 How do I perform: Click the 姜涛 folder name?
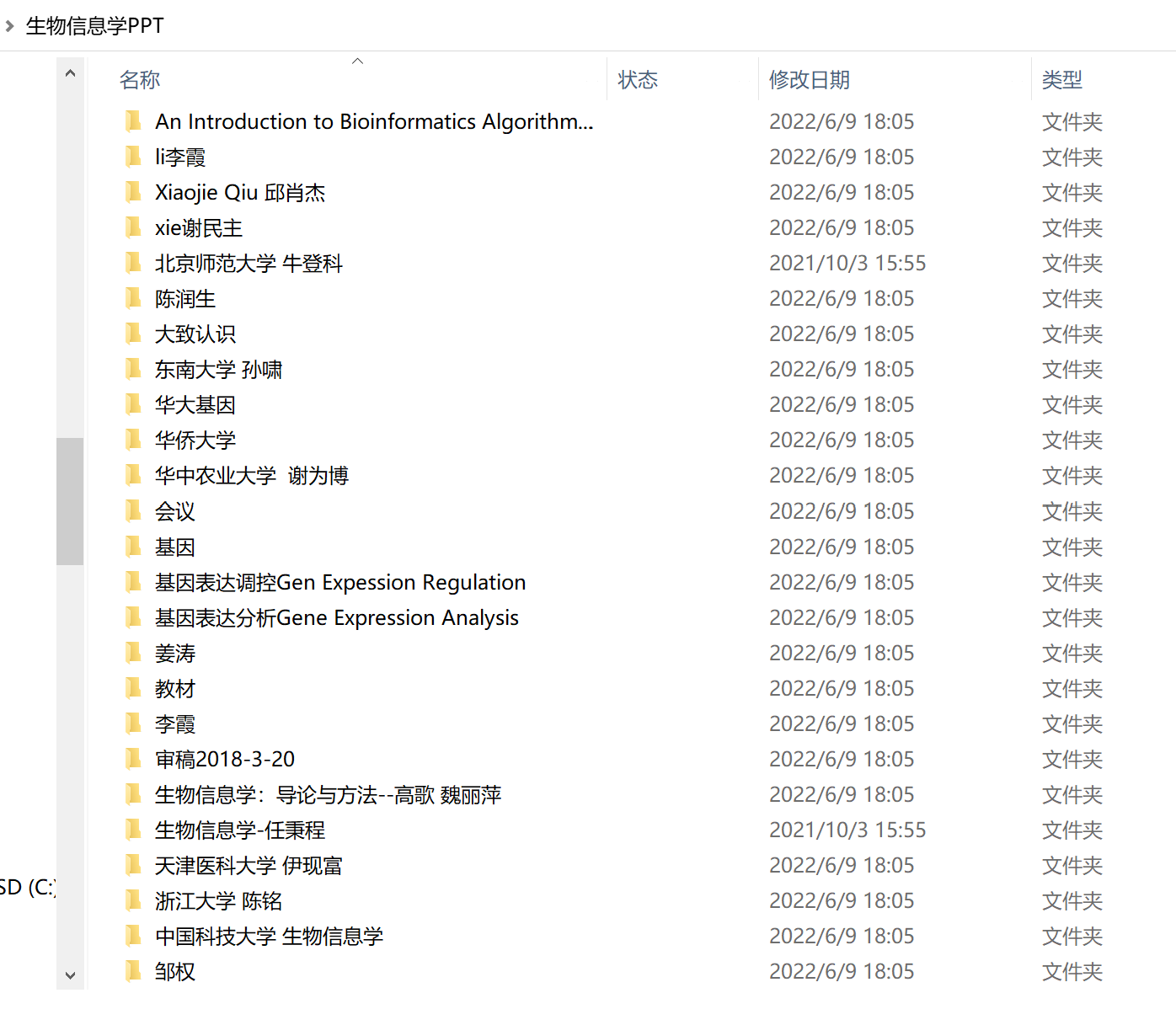tap(175, 653)
